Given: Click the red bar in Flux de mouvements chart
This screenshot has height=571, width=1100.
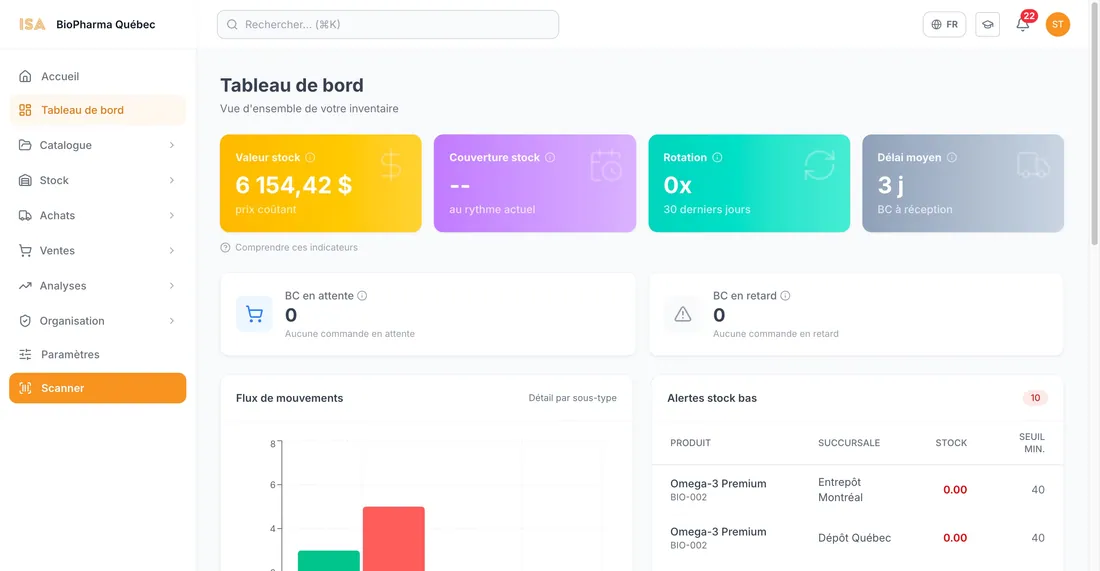Looking at the screenshot, I should [x=394, y=538].
